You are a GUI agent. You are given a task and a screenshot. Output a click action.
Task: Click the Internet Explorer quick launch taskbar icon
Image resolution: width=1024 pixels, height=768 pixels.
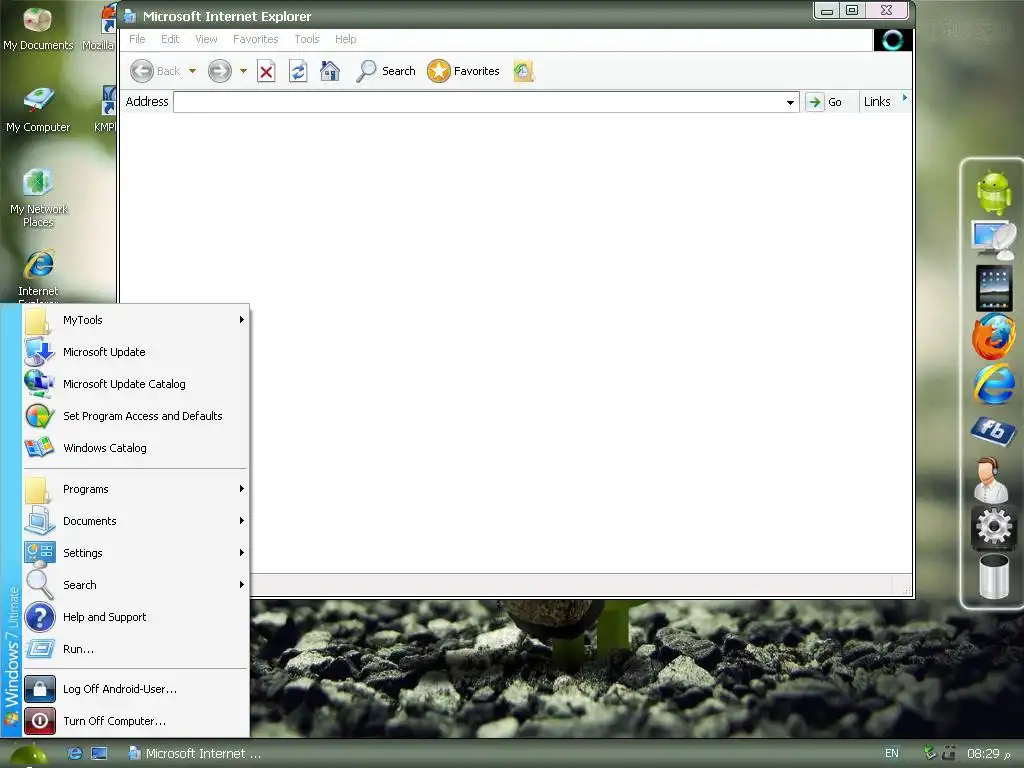(74, 753)
